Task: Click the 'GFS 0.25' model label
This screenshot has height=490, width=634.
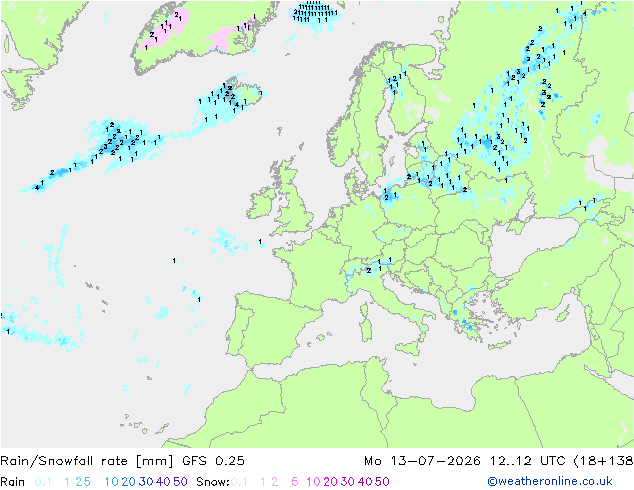Action: point(213,461)
